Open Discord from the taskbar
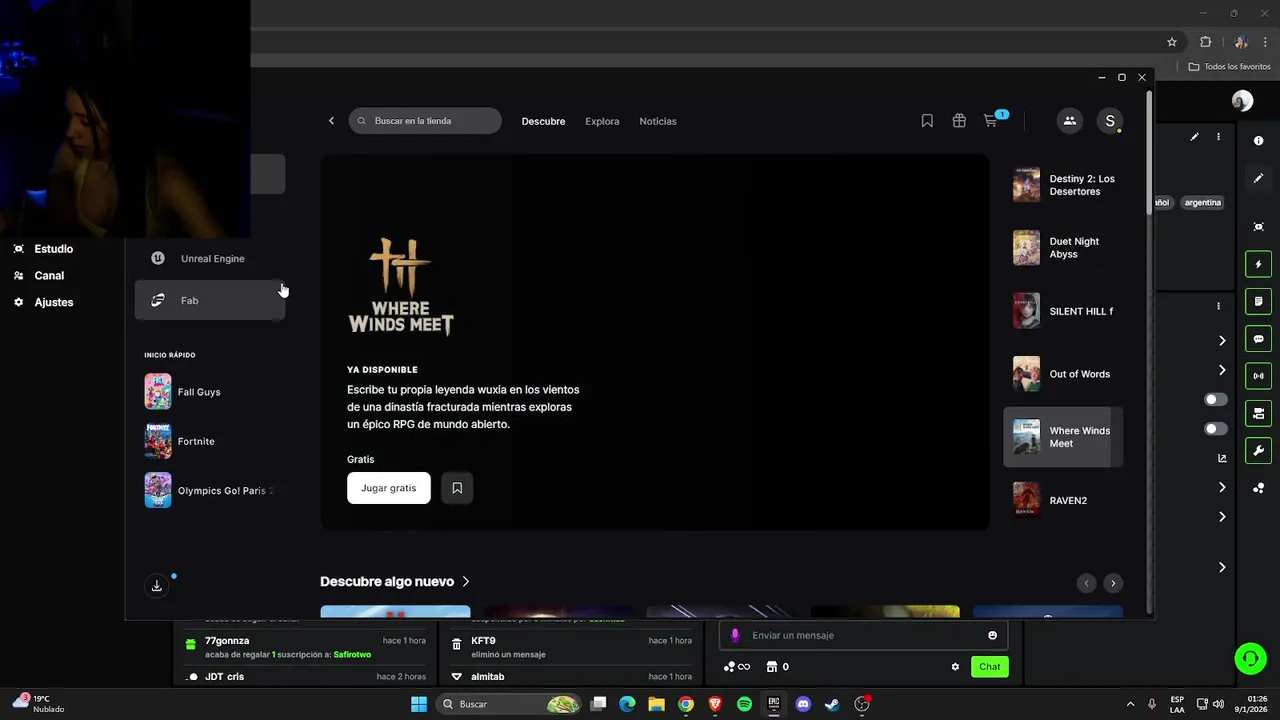The image size is (1280, 720). pos(802,704)
